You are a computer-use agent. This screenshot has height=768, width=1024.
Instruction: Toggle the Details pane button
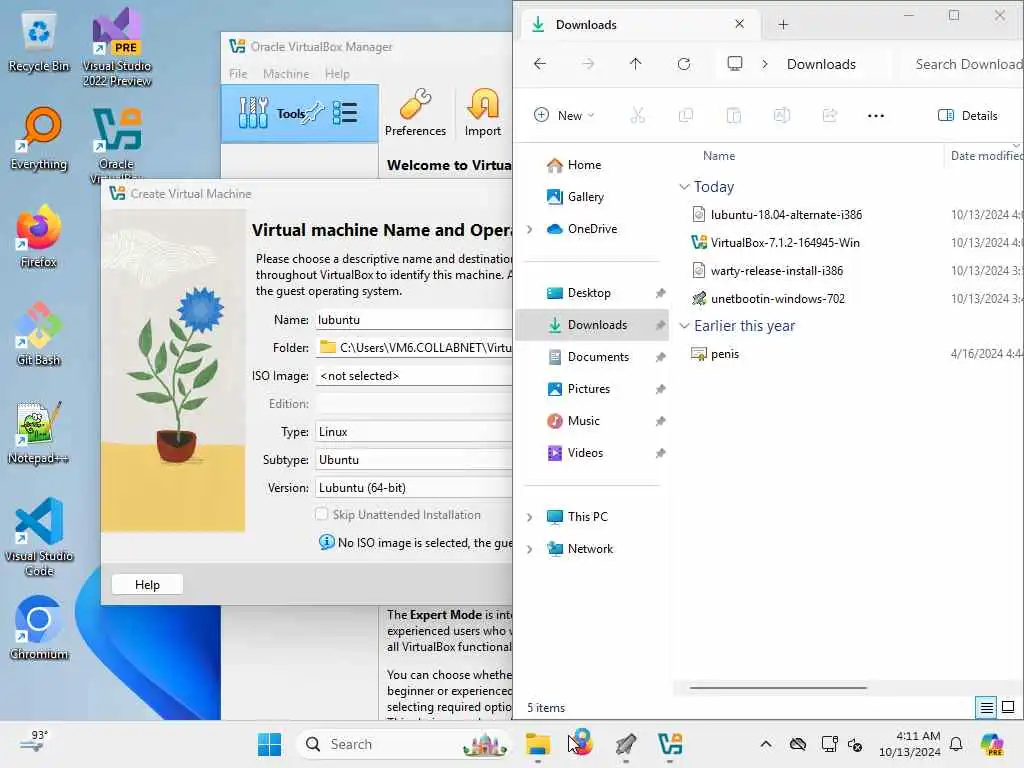[968, 116]
